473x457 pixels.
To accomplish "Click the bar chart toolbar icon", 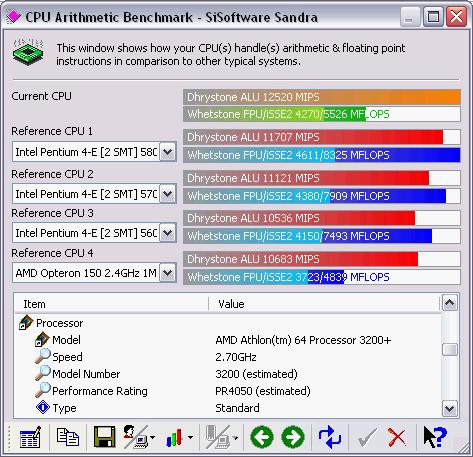I will pyautogui.click(x=174, y=437).
